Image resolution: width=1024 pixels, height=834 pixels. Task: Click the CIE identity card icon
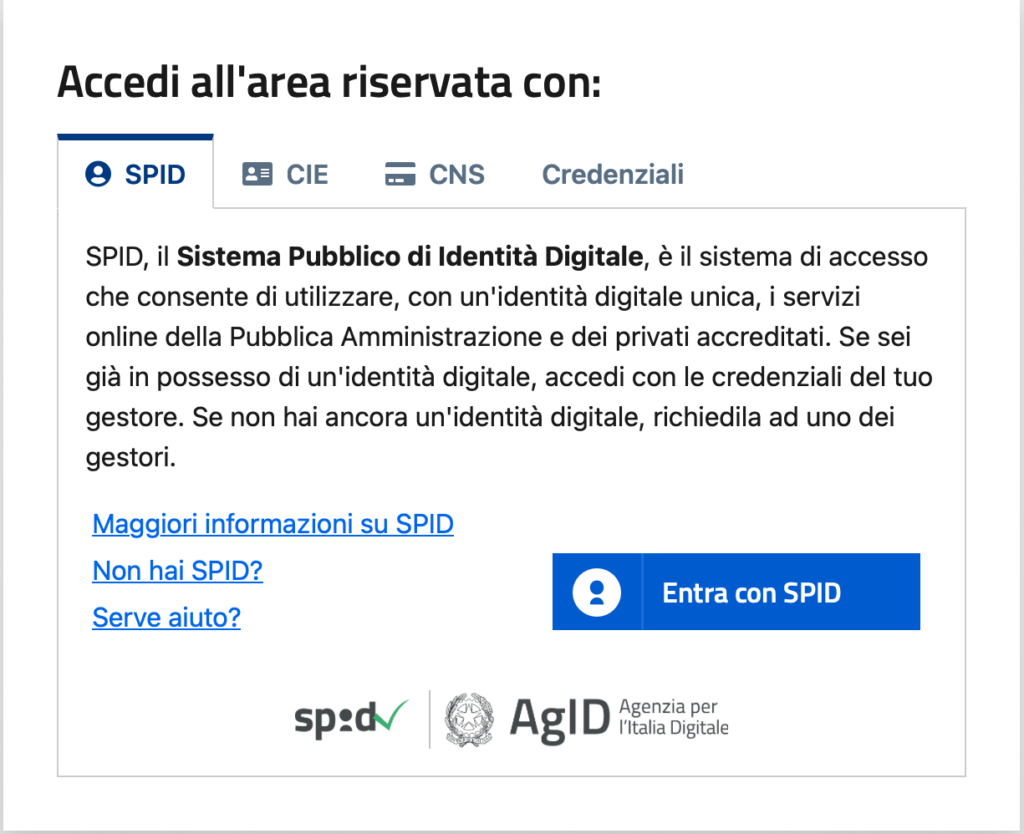[257, 174]
